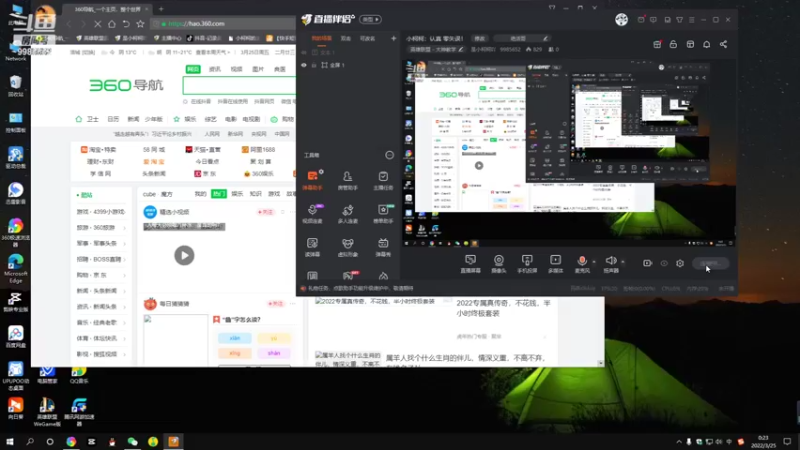Select the 资讯 search tab on 360导航
Viewport: 800px width, 450px height.
point(215,69)
